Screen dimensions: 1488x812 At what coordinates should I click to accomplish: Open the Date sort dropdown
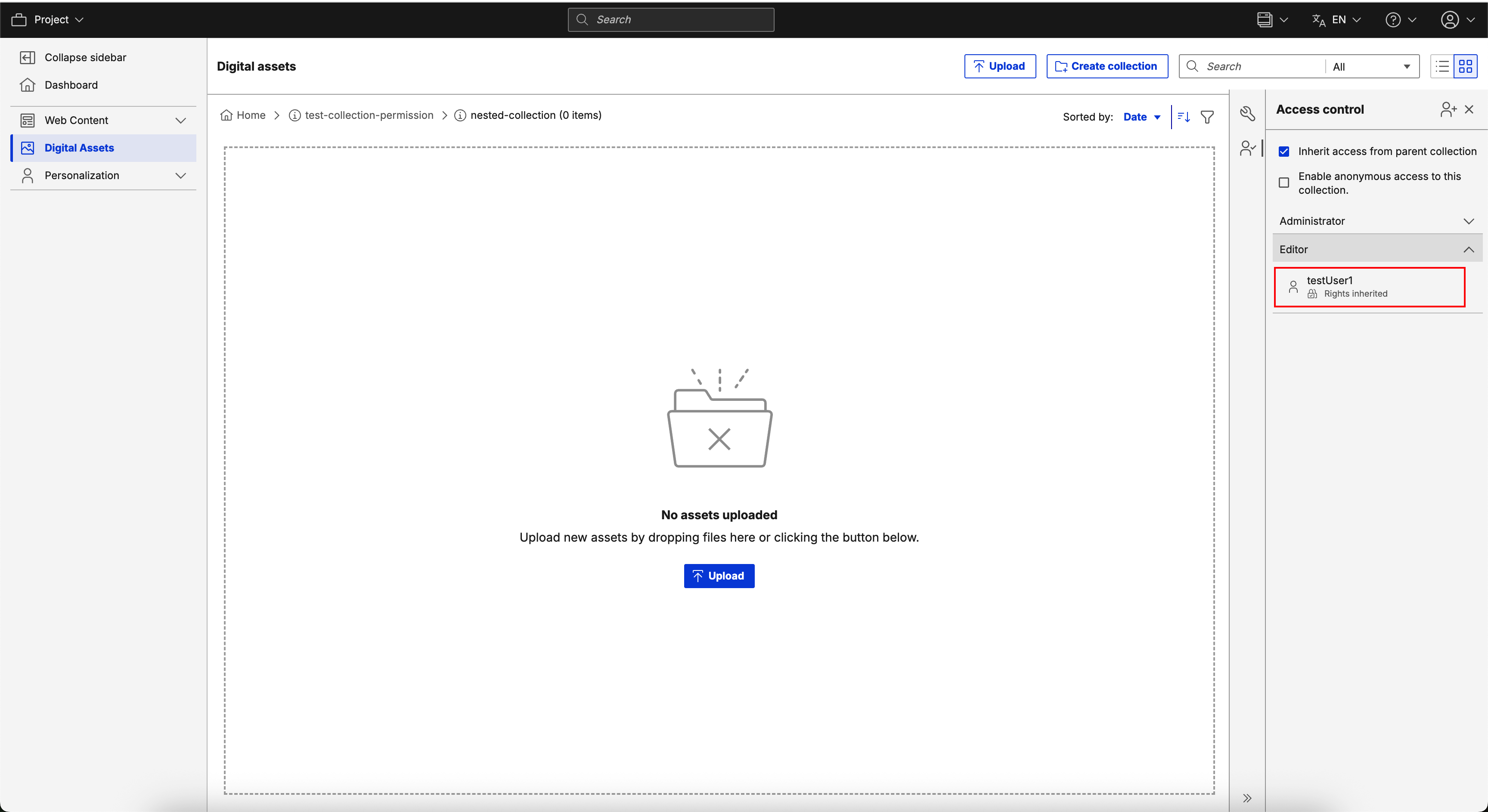(x=1141, y=117)
